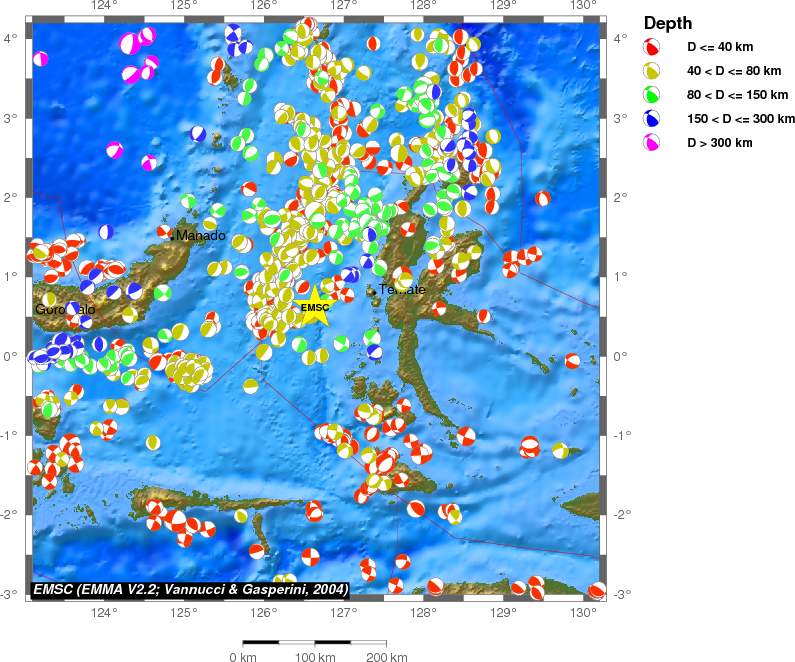This screenshot has width=795, height=662.
Task: Click the yellow 40–80 km depth legend symbol
Action: [x=652, y=71]
